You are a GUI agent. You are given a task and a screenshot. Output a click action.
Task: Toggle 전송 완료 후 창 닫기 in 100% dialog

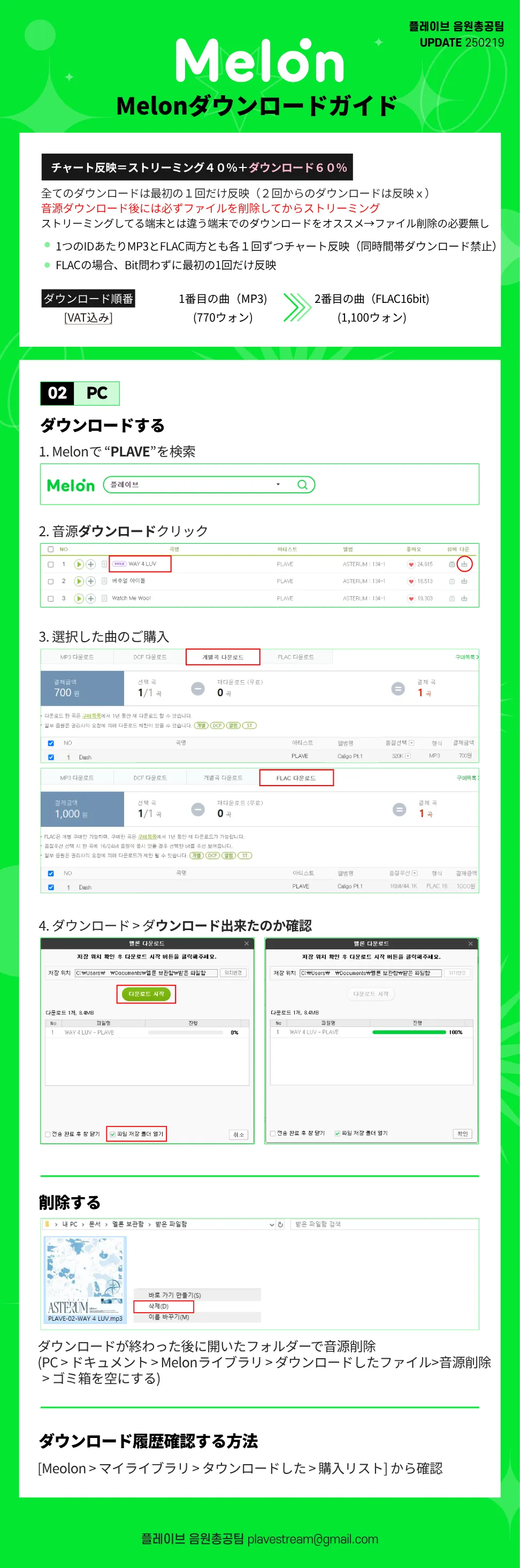point(272,1133)
